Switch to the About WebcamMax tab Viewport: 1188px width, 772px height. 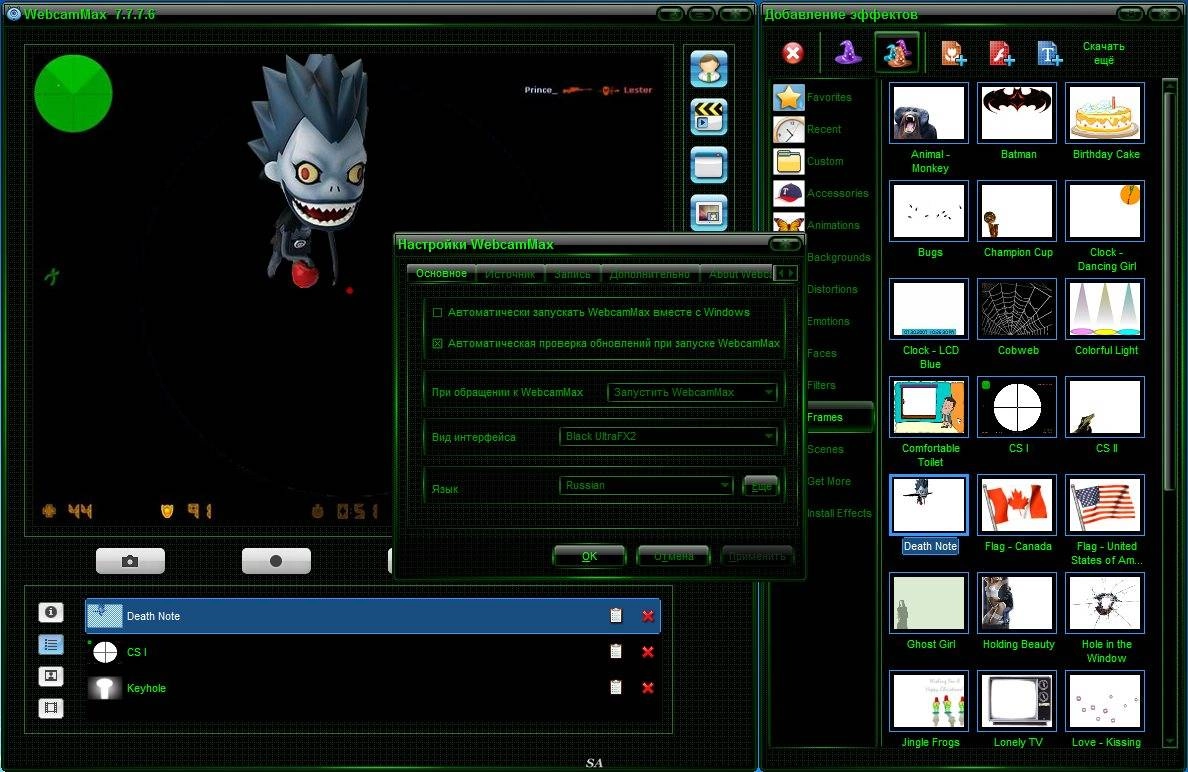[x=738, y=274]
